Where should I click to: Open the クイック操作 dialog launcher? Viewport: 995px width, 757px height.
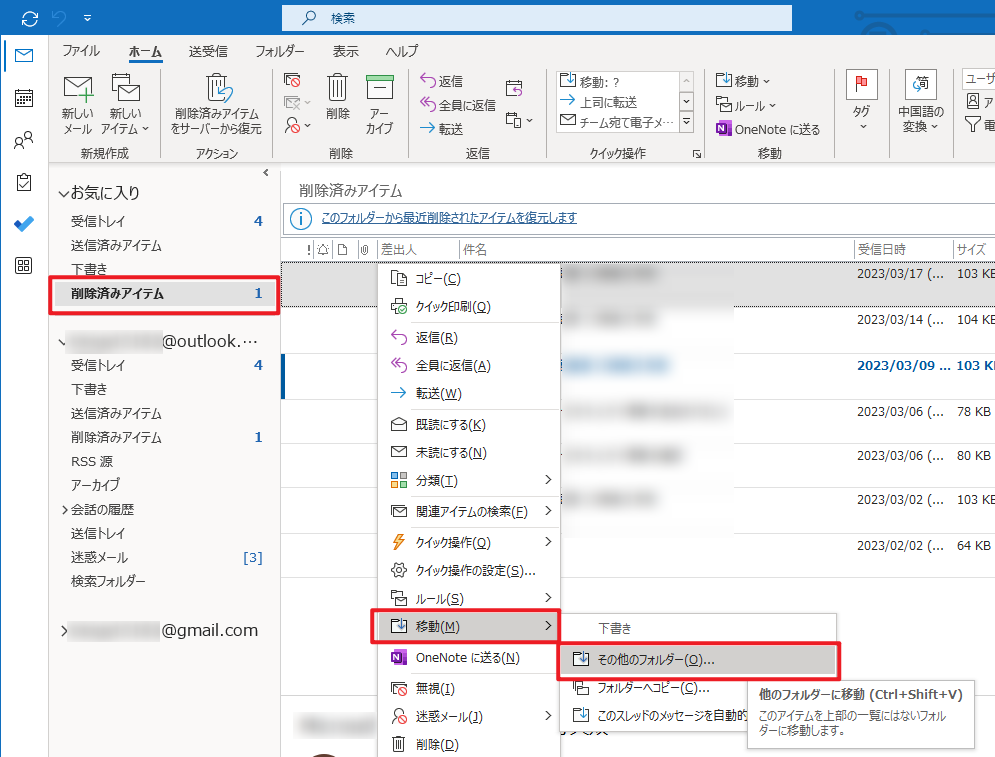click(x=697, y=154)
